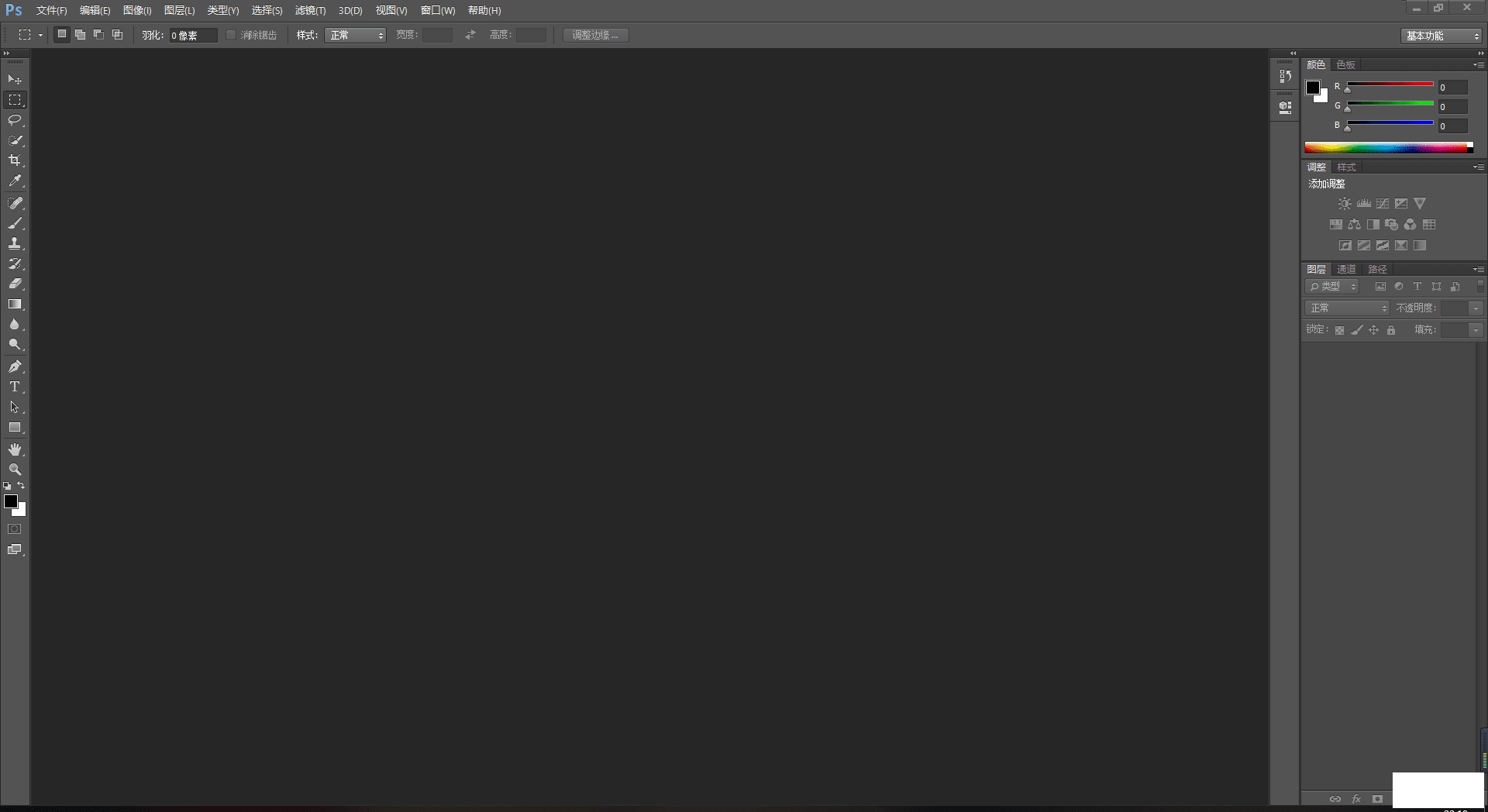Select the History Brush tool
Image resolution: width=1488 pixels, height=812 pixels.
point(15,263)
